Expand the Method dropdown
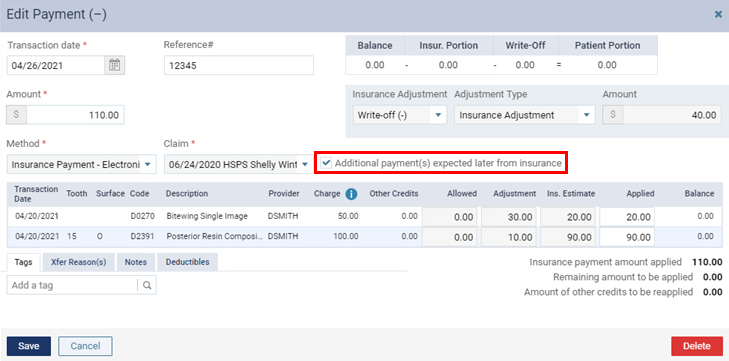 148,164
